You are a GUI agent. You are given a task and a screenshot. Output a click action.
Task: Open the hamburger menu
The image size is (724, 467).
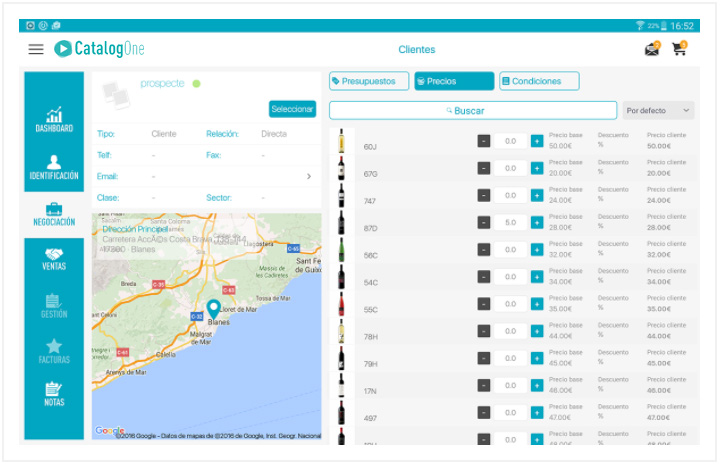pyautogui.click(x=36, y=49)
